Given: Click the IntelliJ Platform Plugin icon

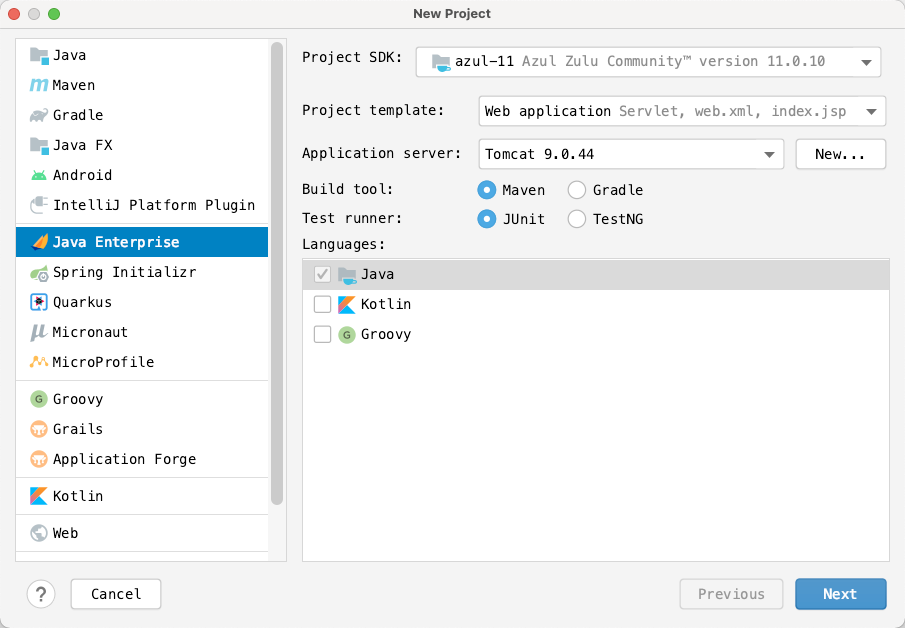Looking at the screenshot, I should pyautogui.click(x=39, y=205).
